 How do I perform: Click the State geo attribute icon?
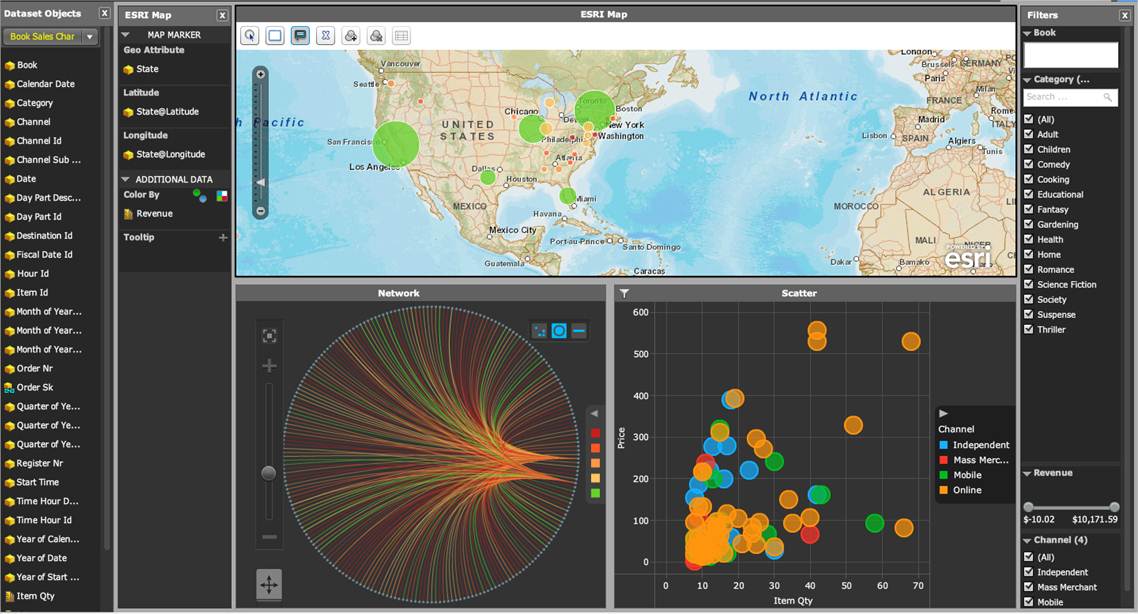coord(128,70)
